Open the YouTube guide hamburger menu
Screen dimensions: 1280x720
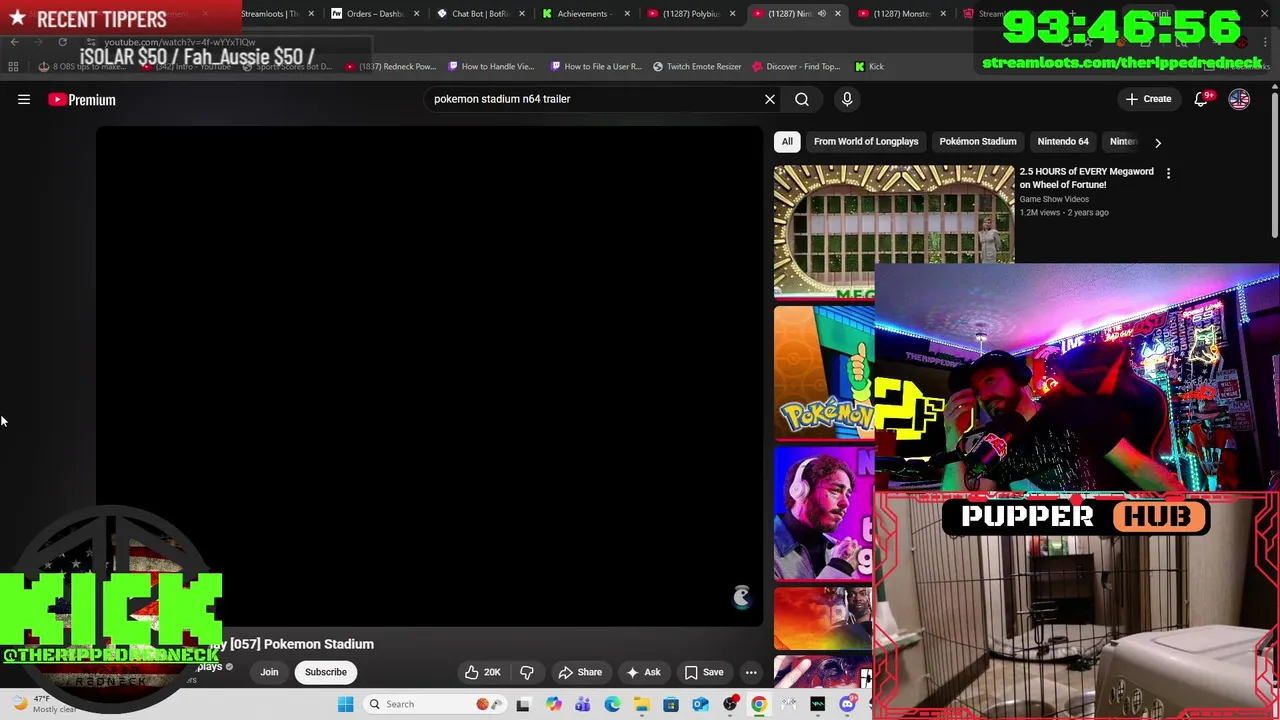click(x=24, y=99)
